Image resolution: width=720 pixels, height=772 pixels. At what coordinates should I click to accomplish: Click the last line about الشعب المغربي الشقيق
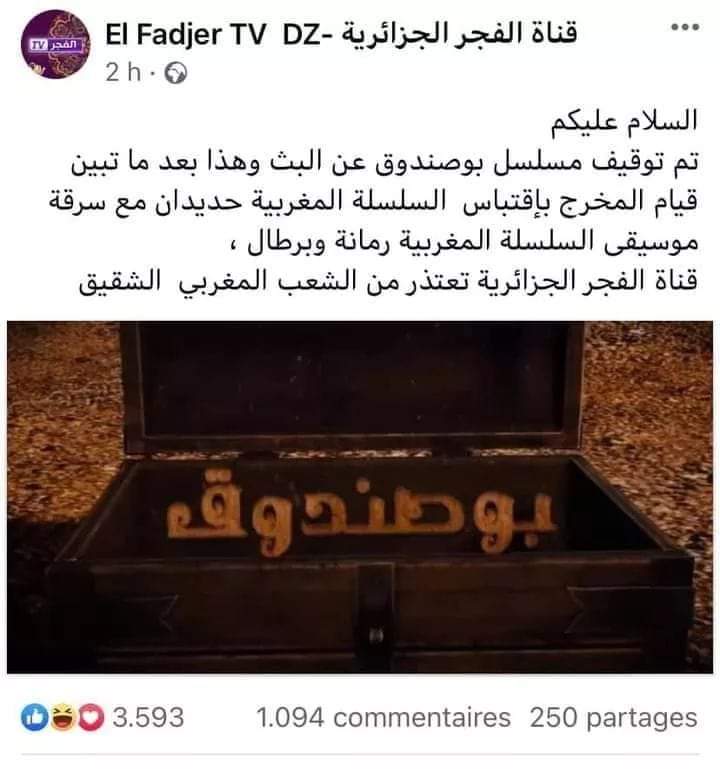click(x=388, y=281)
